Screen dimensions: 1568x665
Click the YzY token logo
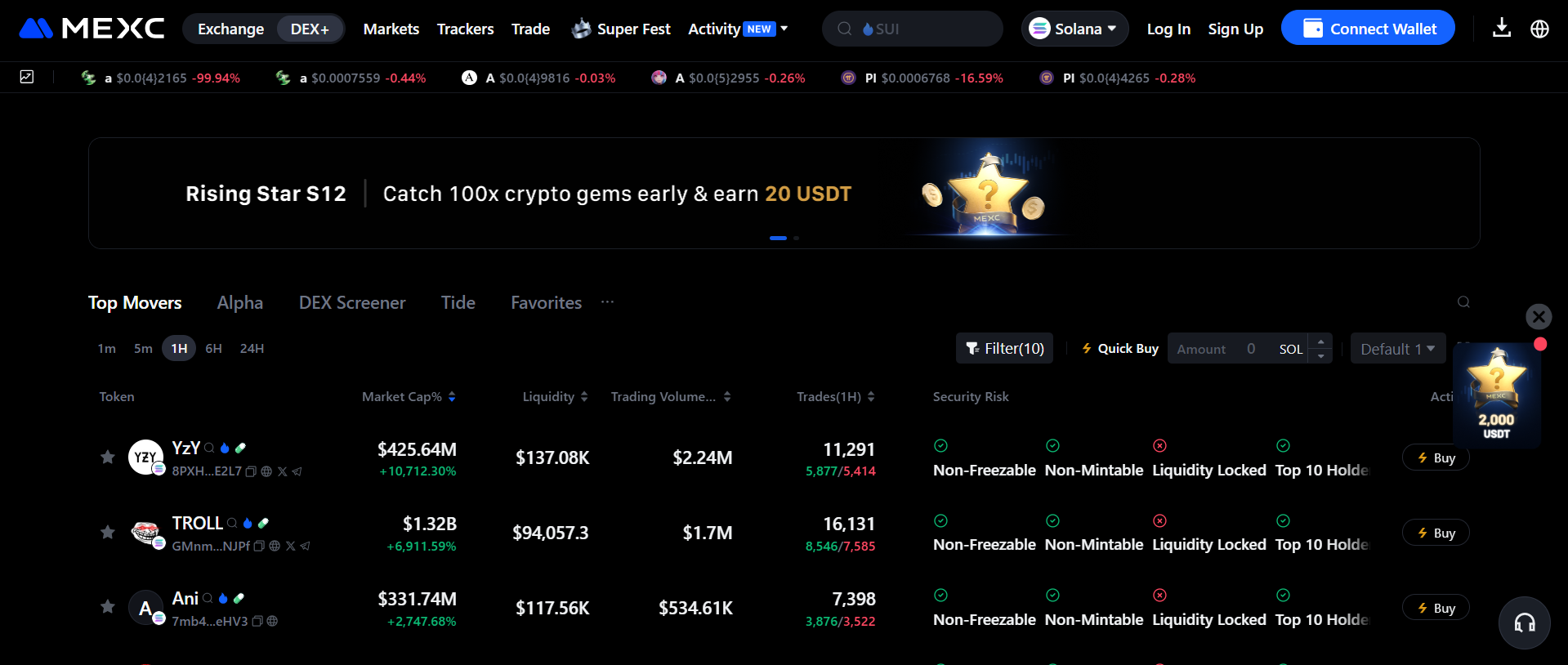145,457
